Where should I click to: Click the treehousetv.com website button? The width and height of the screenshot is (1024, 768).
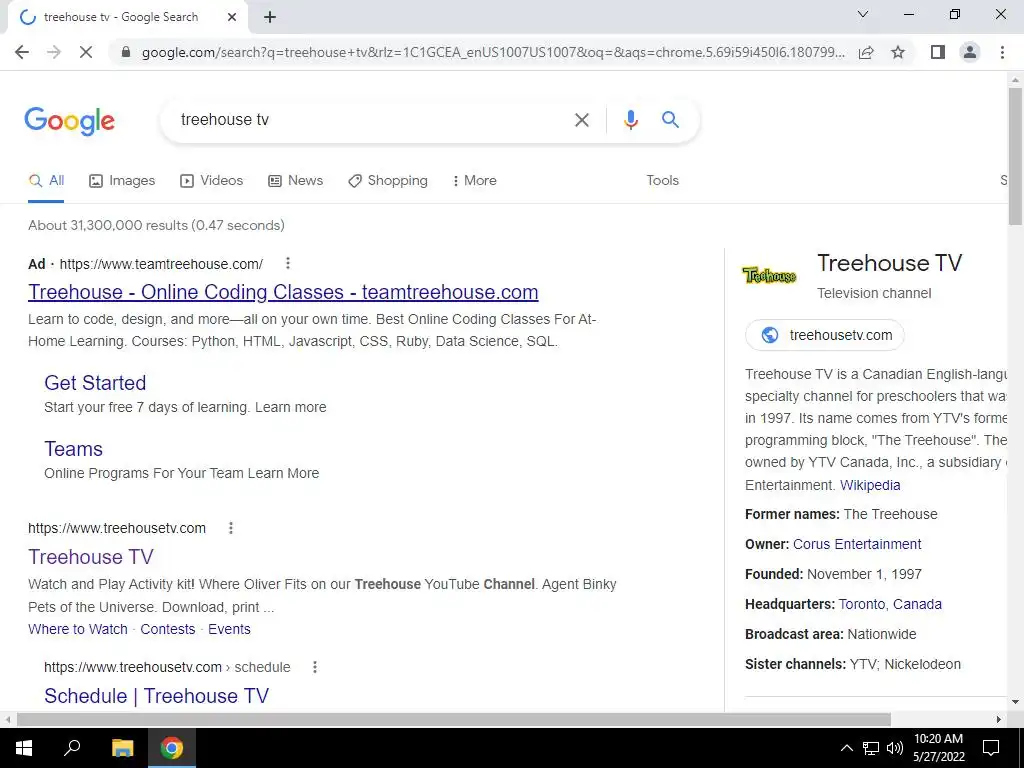(x=825, y=335)
